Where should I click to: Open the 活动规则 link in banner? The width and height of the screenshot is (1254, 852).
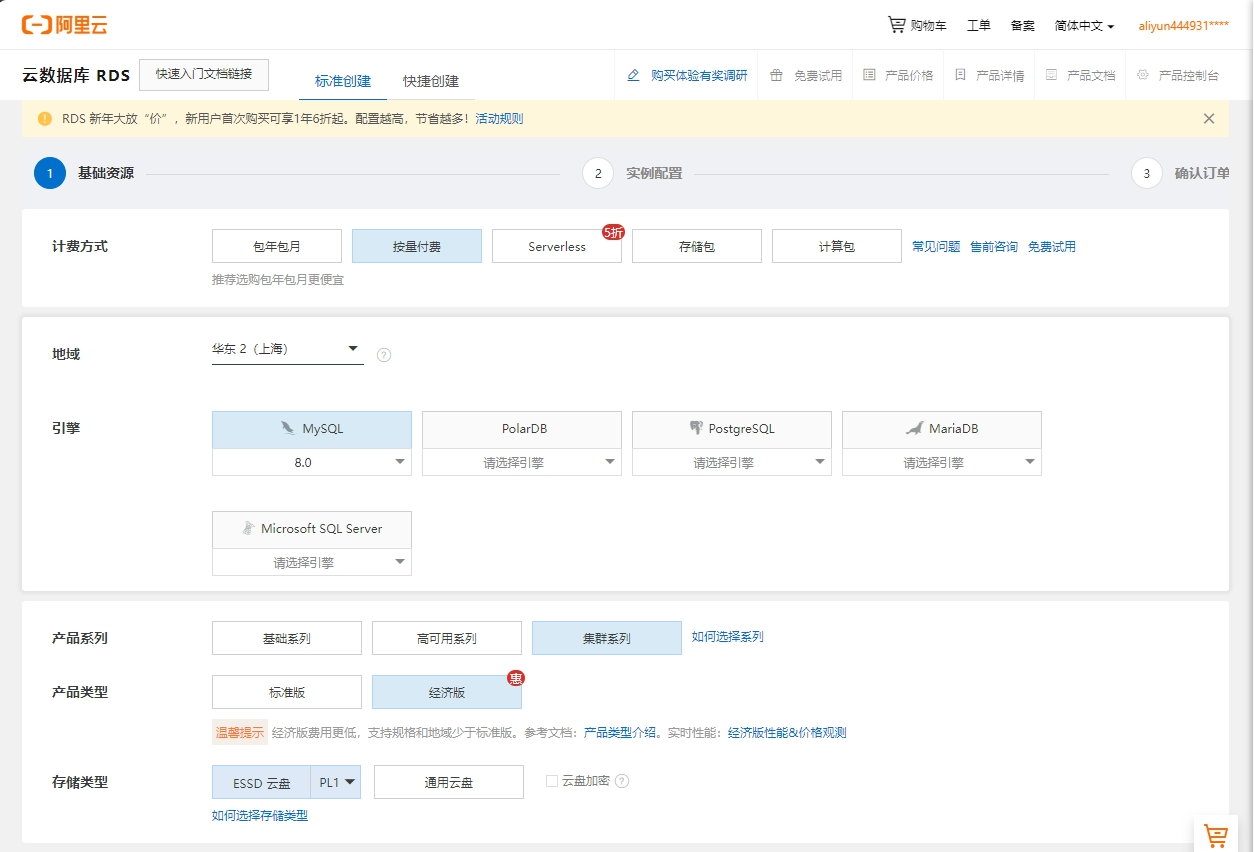pyautogui.click(x=499, y=118)
